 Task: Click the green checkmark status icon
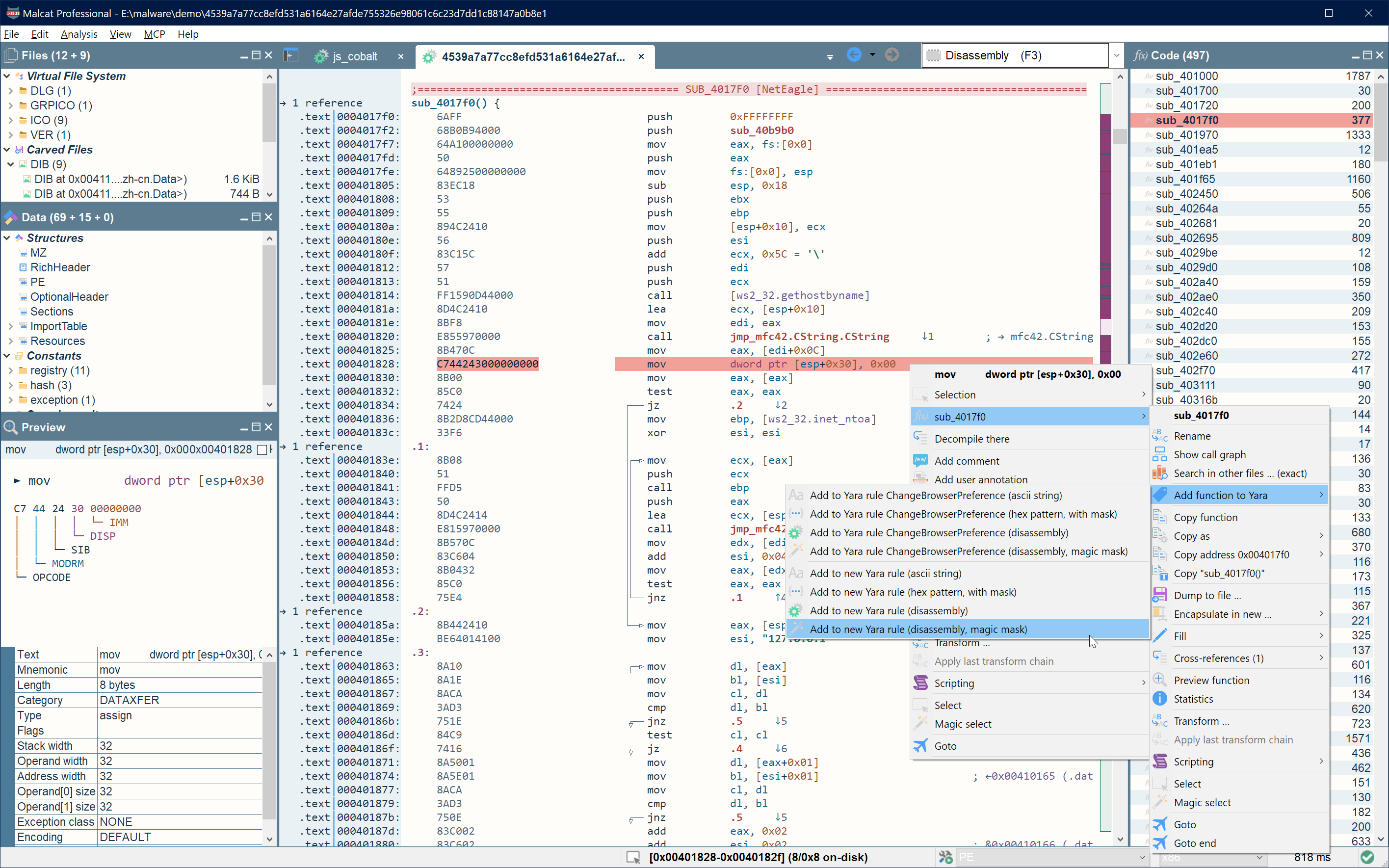click(1368, 857)
